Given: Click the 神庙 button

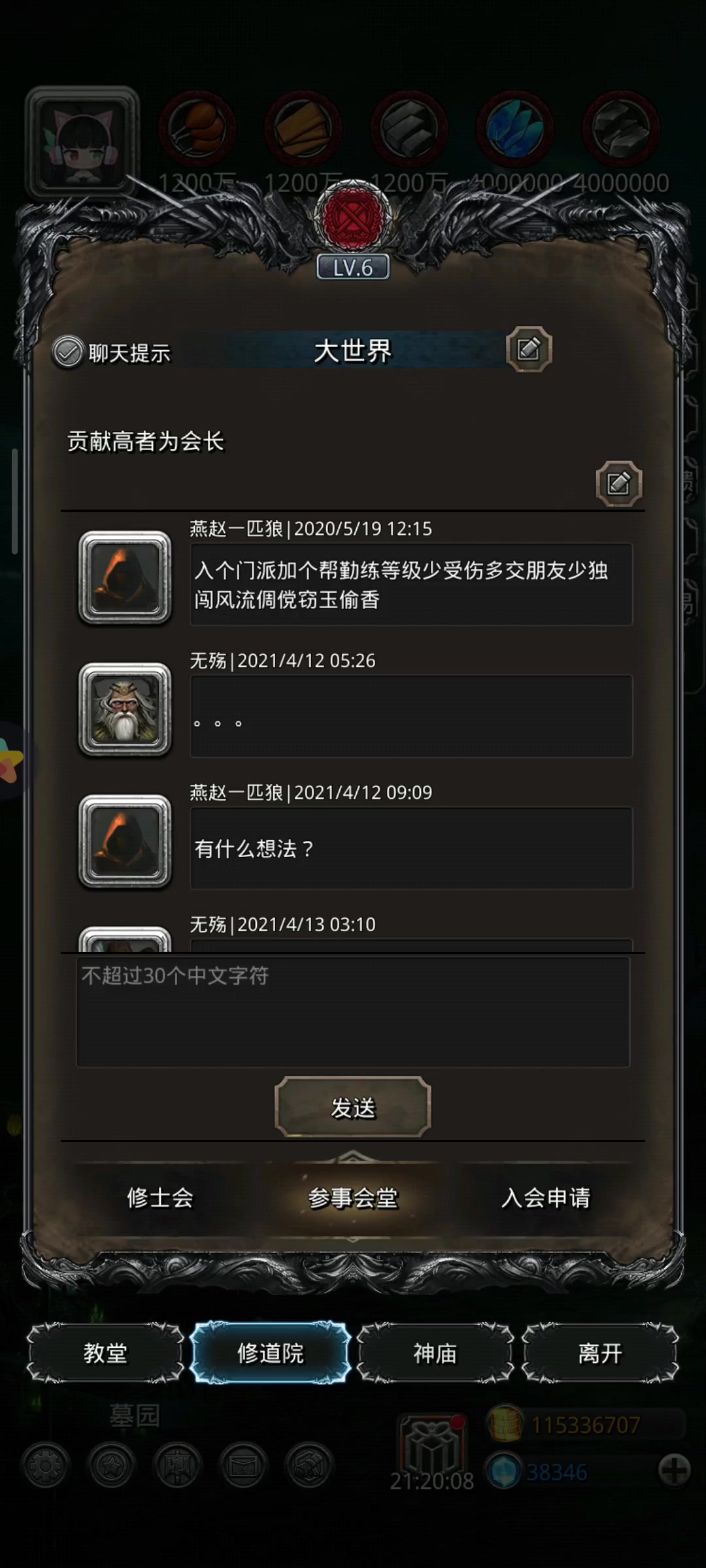Looking at the screenshot, I should pyautogui.click(x=435, y=1352).
